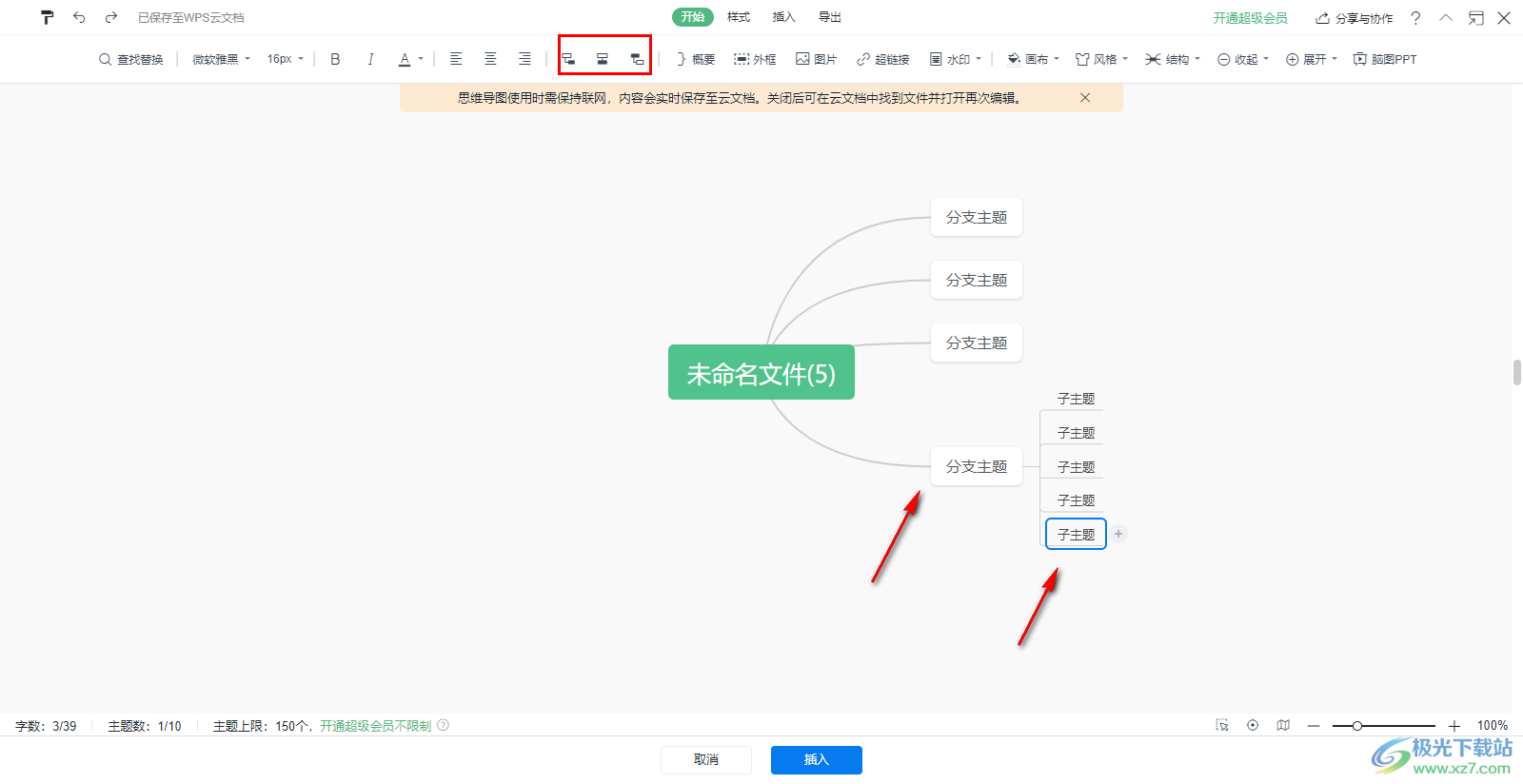Click the vertical scrollbar thumb
This screenshot has height=784, width=1523.
click(x=1517, y=372)
